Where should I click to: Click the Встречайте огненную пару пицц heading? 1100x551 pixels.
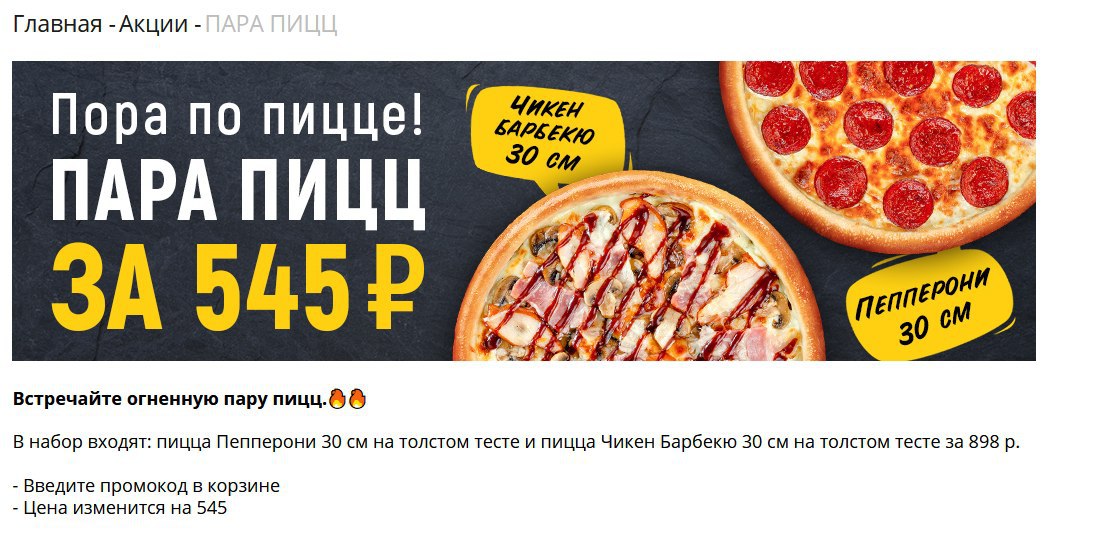coord(170,400)
